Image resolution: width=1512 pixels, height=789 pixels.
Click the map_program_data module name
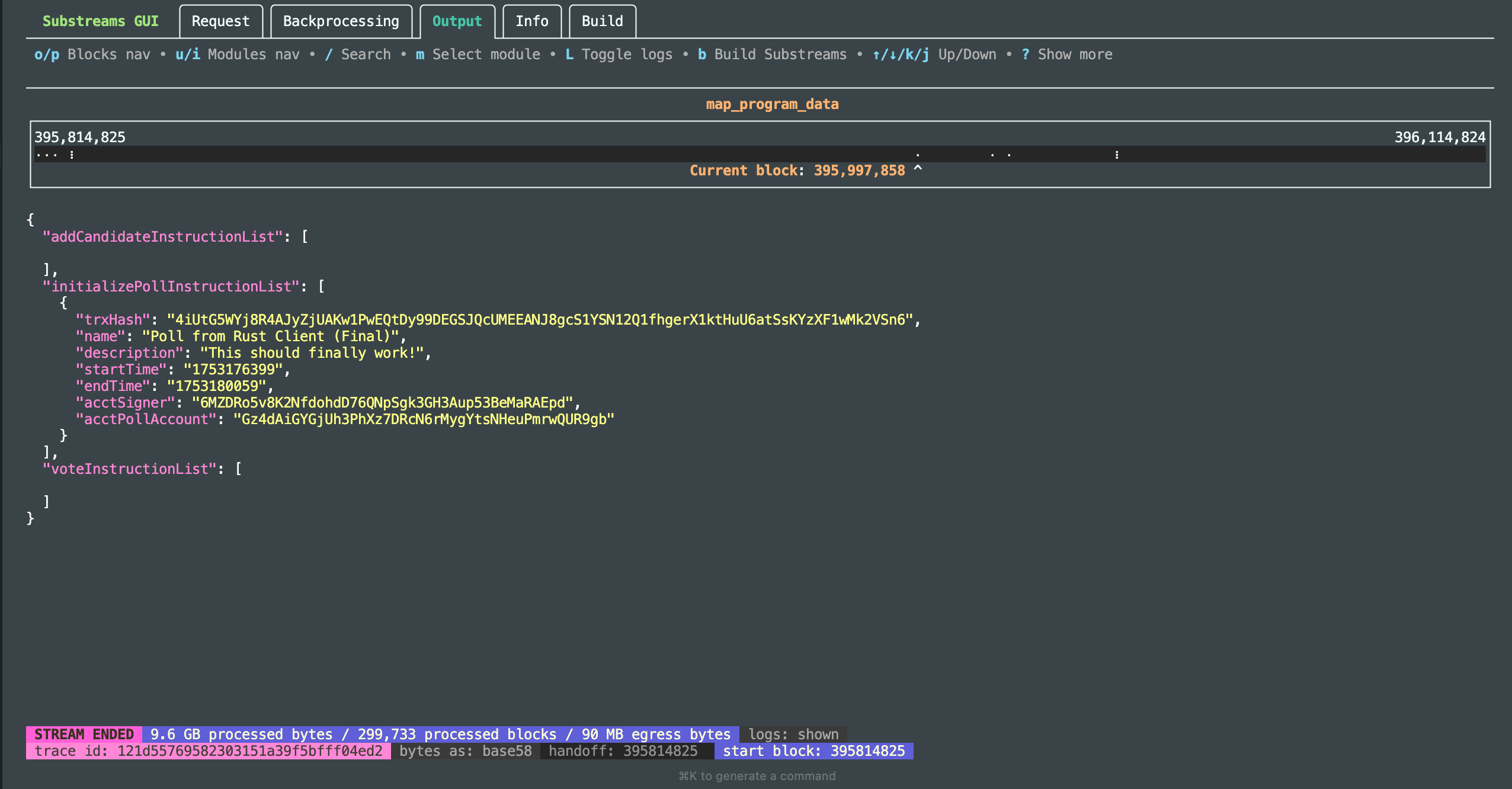pos(772,104)
